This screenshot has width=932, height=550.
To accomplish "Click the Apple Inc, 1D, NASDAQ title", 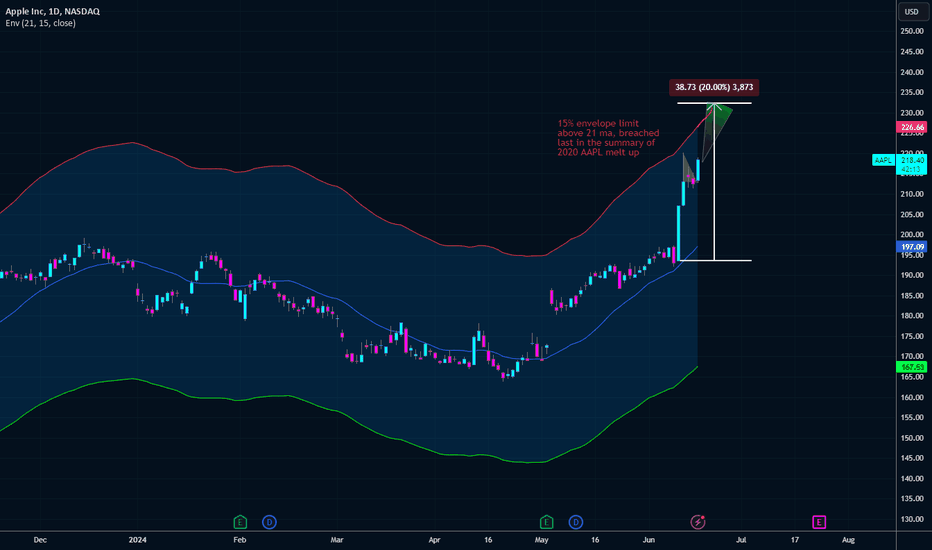I will [x=52, y=11].
